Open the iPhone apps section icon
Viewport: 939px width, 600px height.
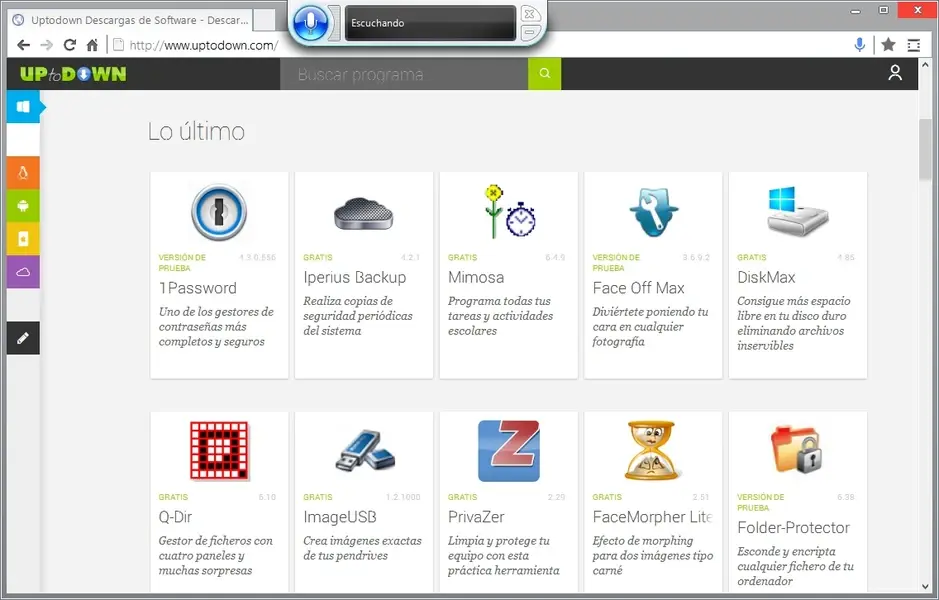[24, 238]
